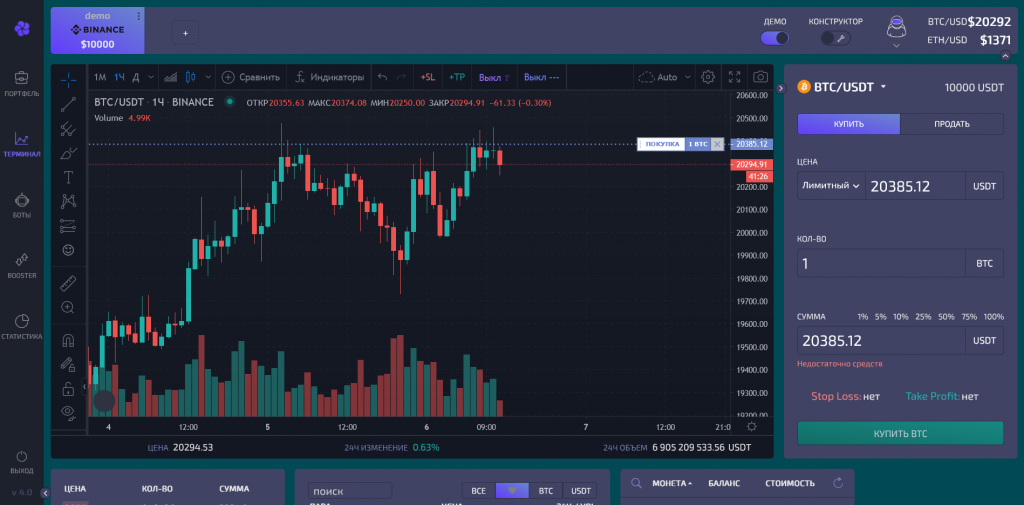This screenshot has width=1024, height=505.
Task: Select the candlestick chart type icon
Action: [191, 77]
